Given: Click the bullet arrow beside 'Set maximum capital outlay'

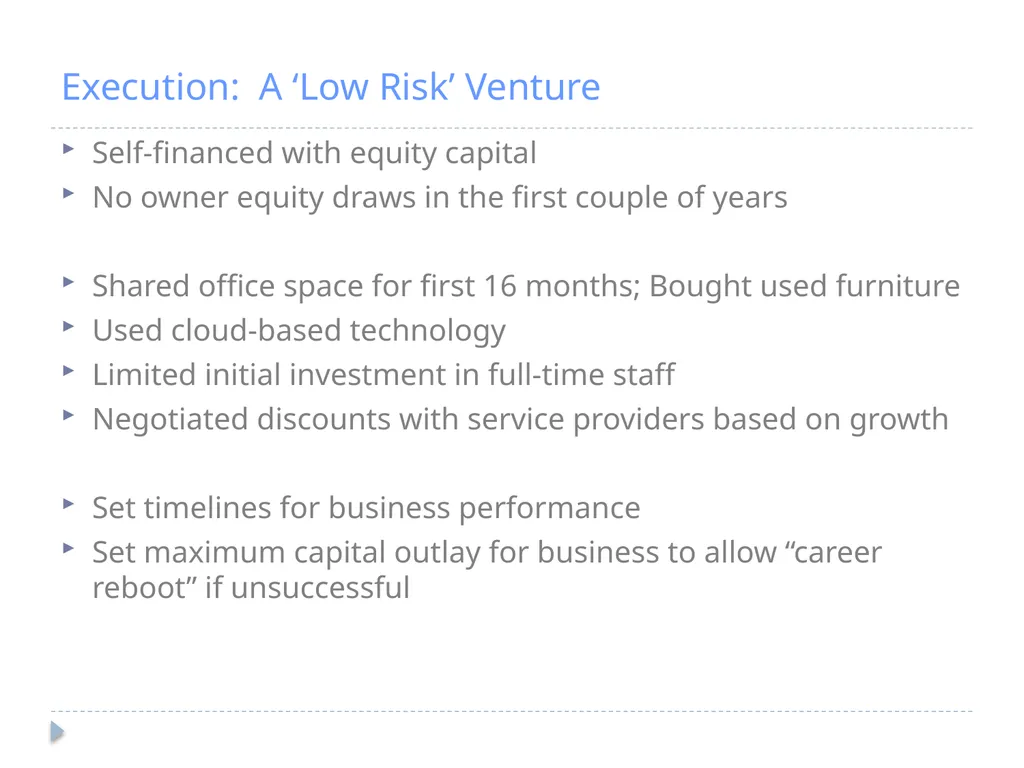Looking at the screenshot, I should point(69,549).
